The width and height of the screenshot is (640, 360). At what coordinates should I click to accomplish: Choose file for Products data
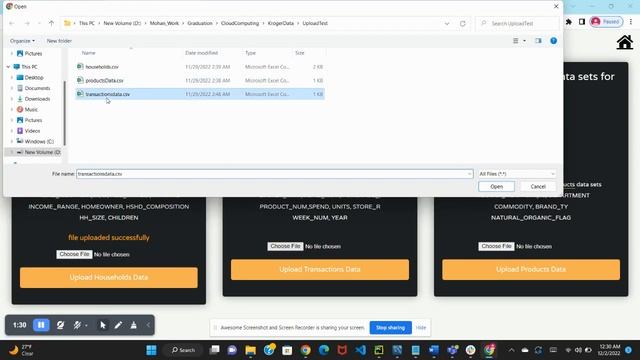pos(496,246)
